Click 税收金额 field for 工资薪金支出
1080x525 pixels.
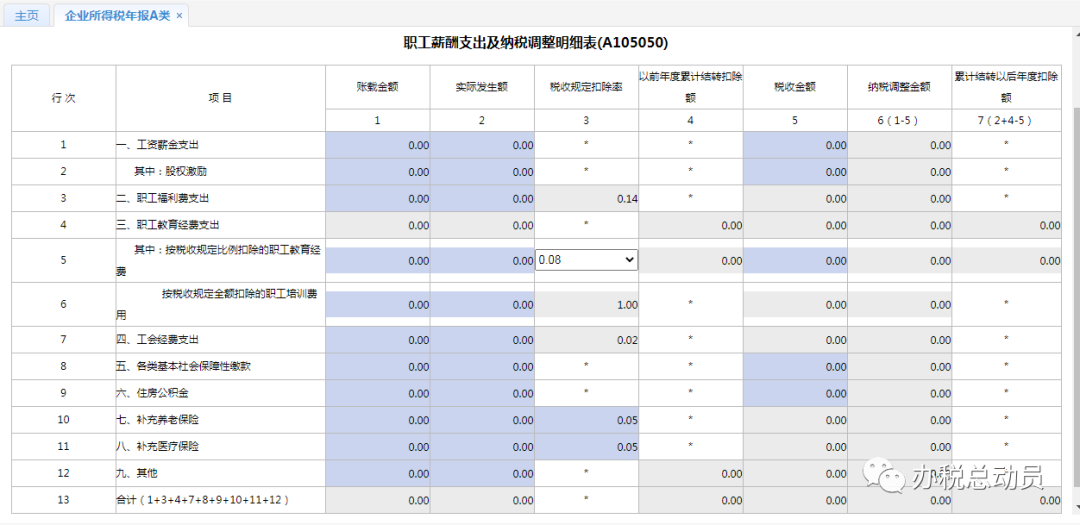[795, 145]
